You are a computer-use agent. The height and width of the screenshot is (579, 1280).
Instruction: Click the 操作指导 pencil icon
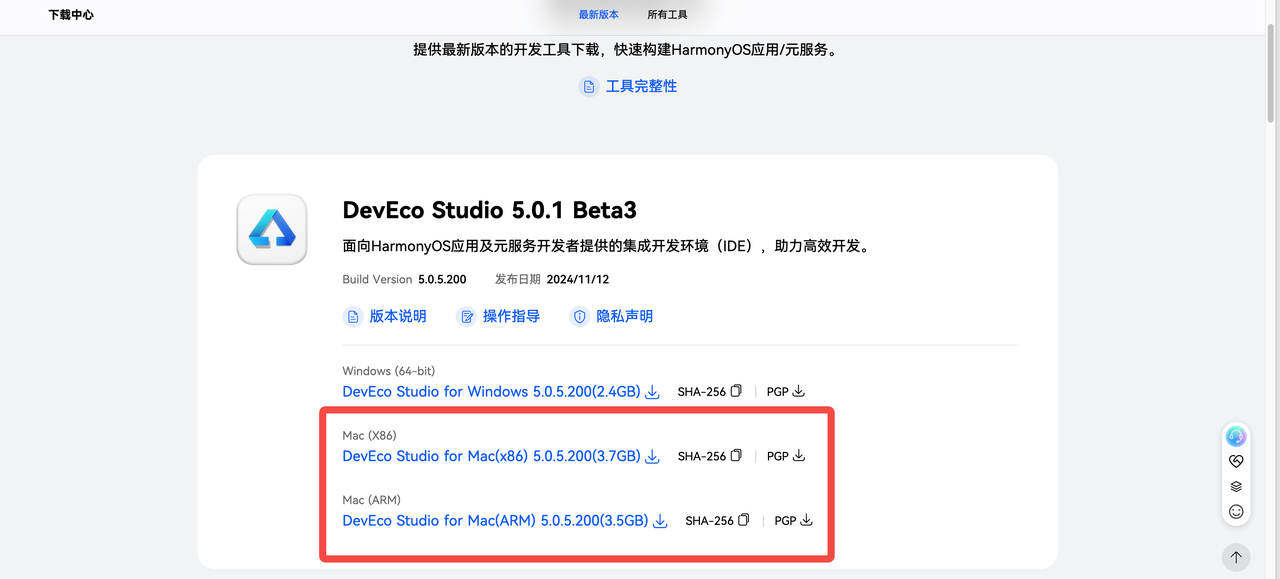coord(466,316)
